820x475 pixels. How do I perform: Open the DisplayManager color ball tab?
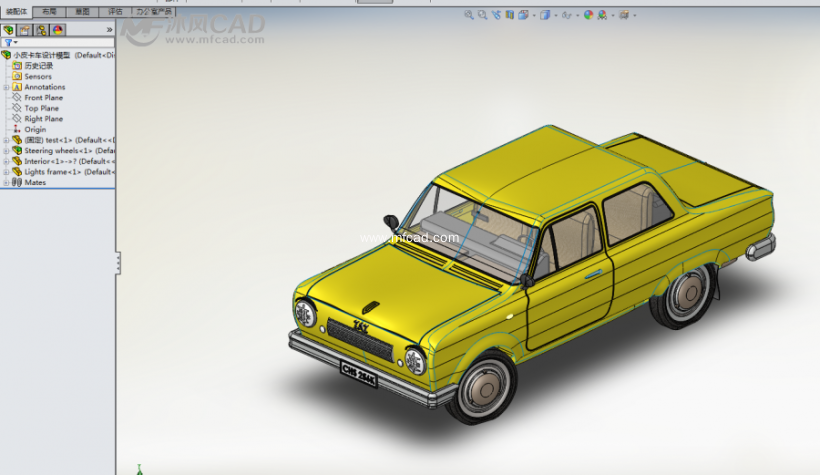(57, 31)
